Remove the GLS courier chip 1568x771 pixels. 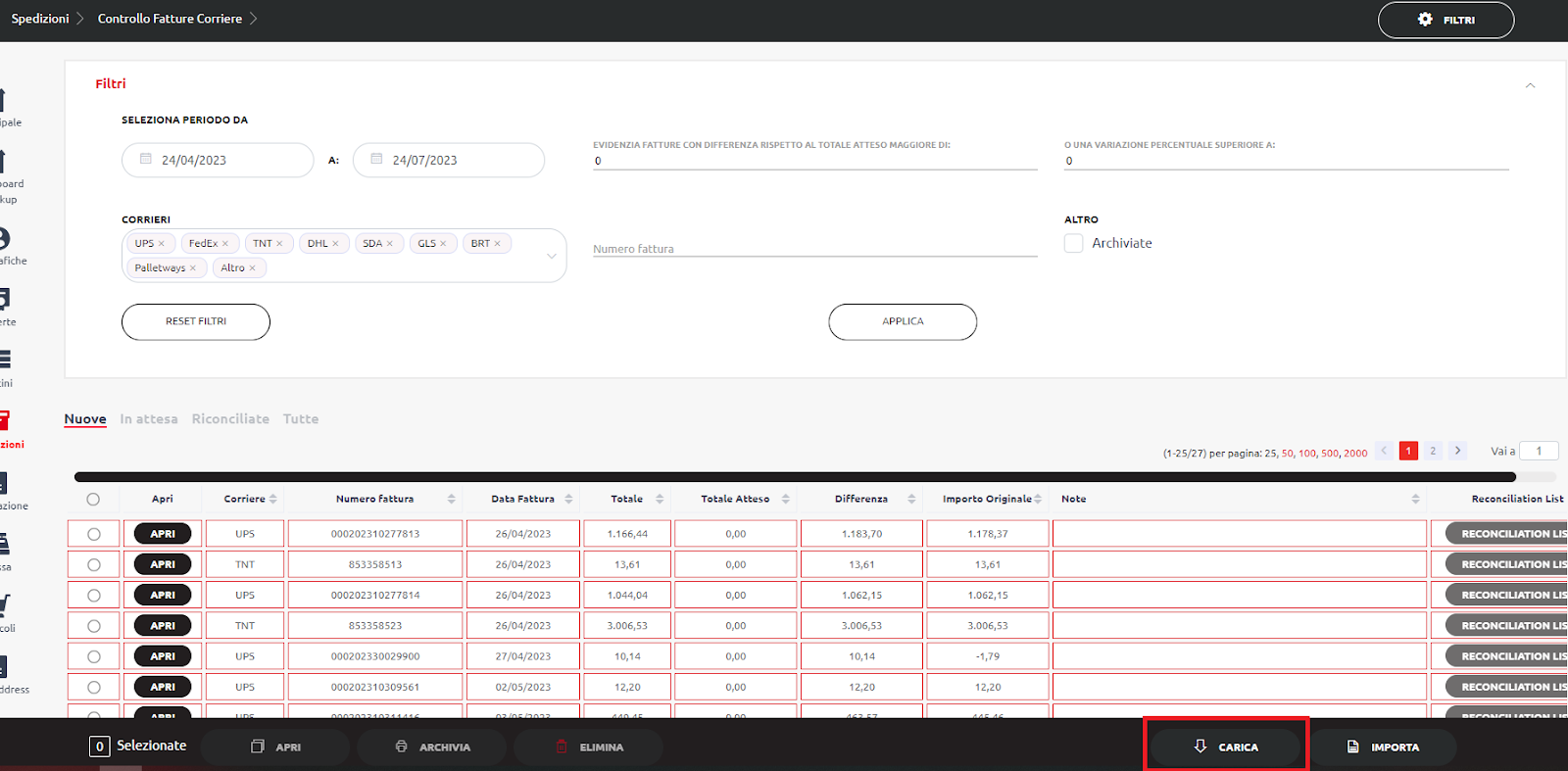443,244
